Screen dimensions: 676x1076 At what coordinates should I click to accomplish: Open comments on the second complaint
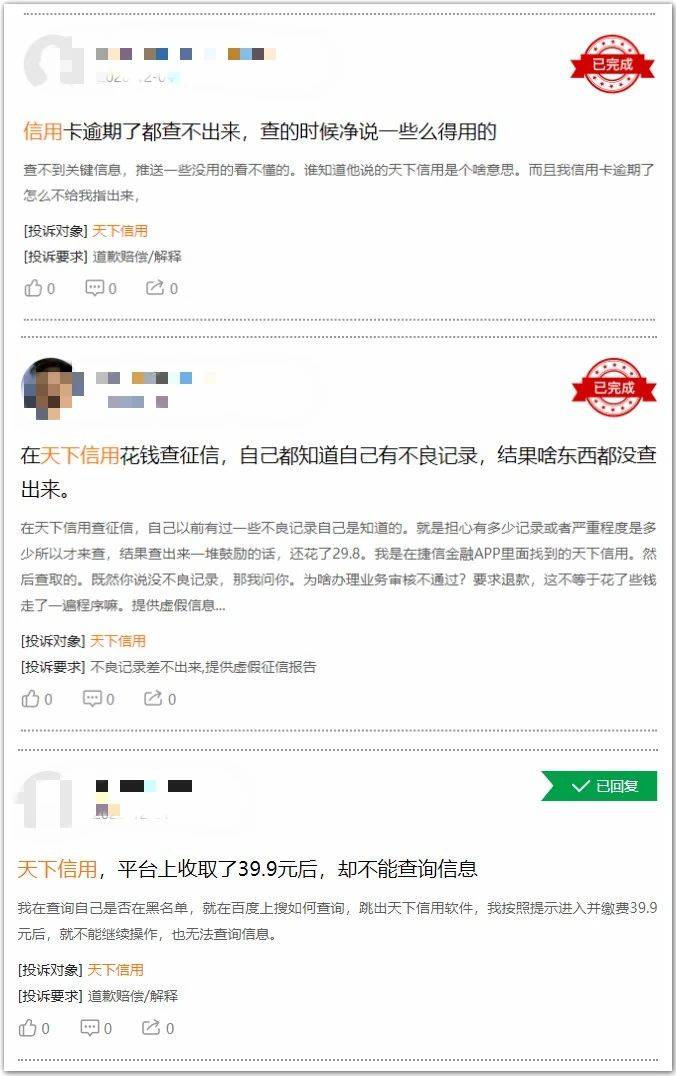(x=98, y=699)
